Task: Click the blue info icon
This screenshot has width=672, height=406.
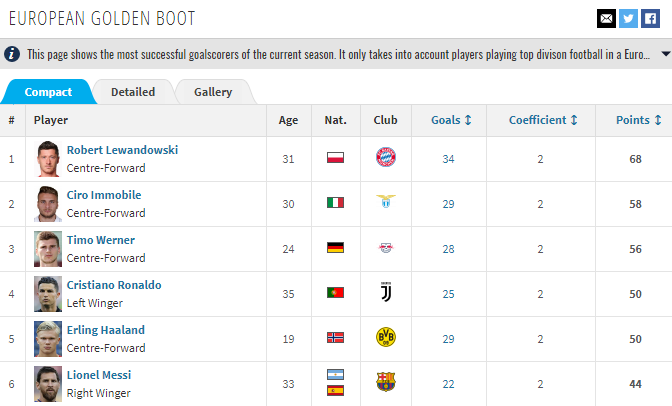Action: 12,54
